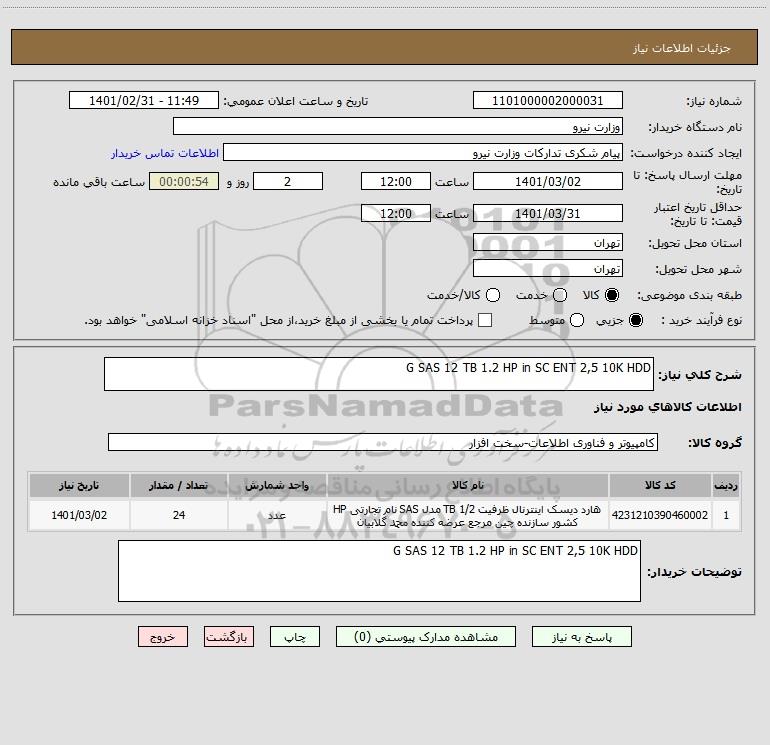Viewport: 770px width, 745px height.
Task: Click the پاسخ به نیاز button
Action: (x=582, y=637)
